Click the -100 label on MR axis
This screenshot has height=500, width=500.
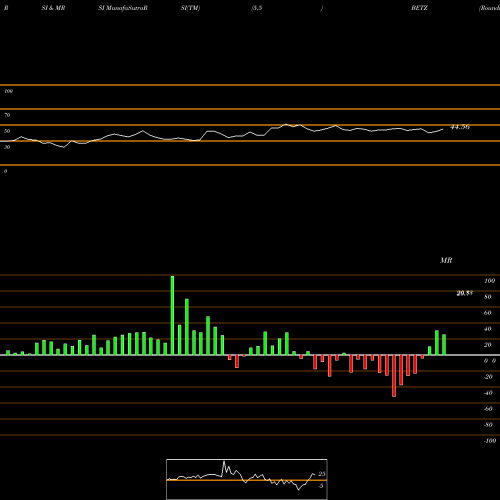click(490, 441)
